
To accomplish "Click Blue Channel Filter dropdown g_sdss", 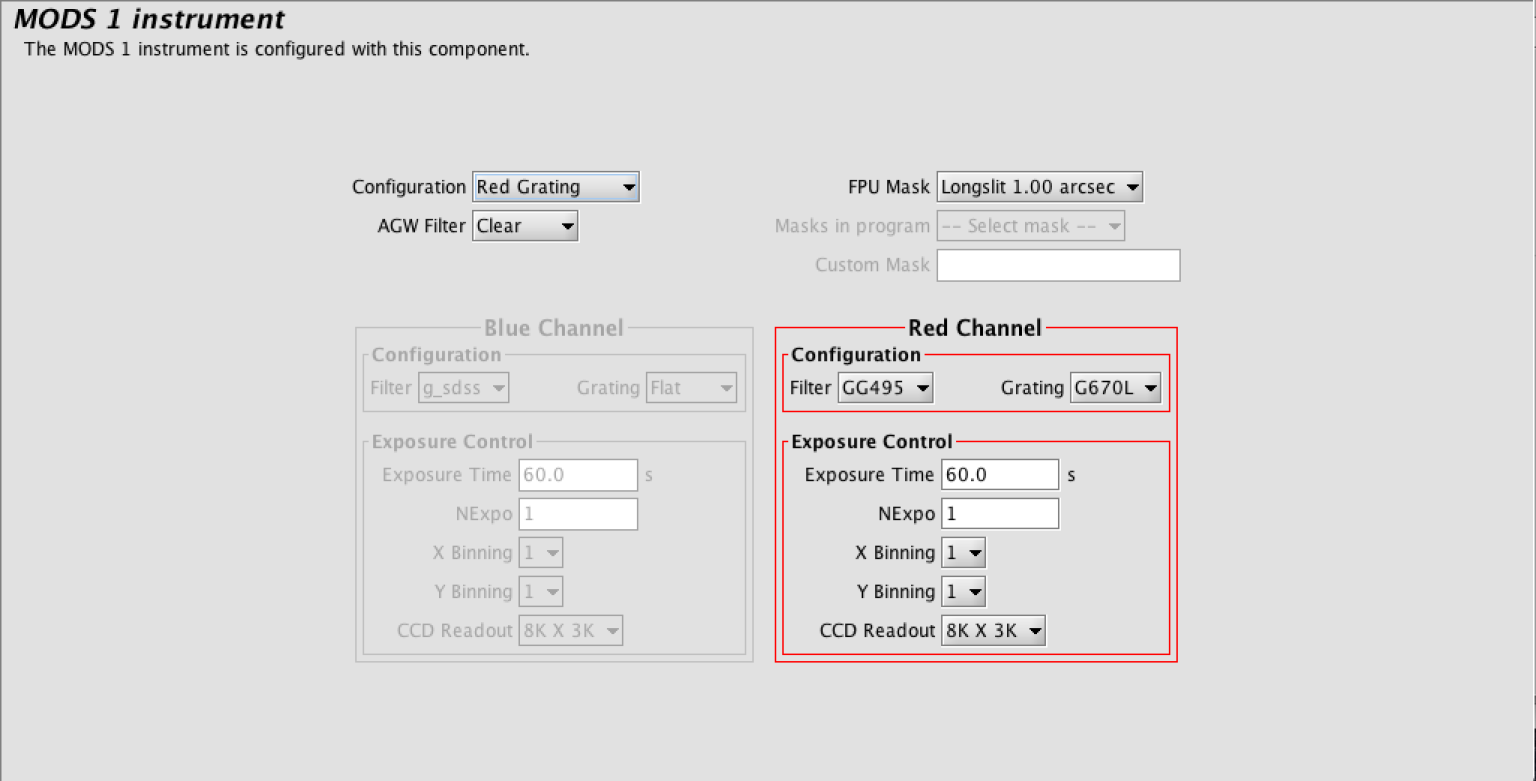I will pyautogui.click(x=463, y=388).
